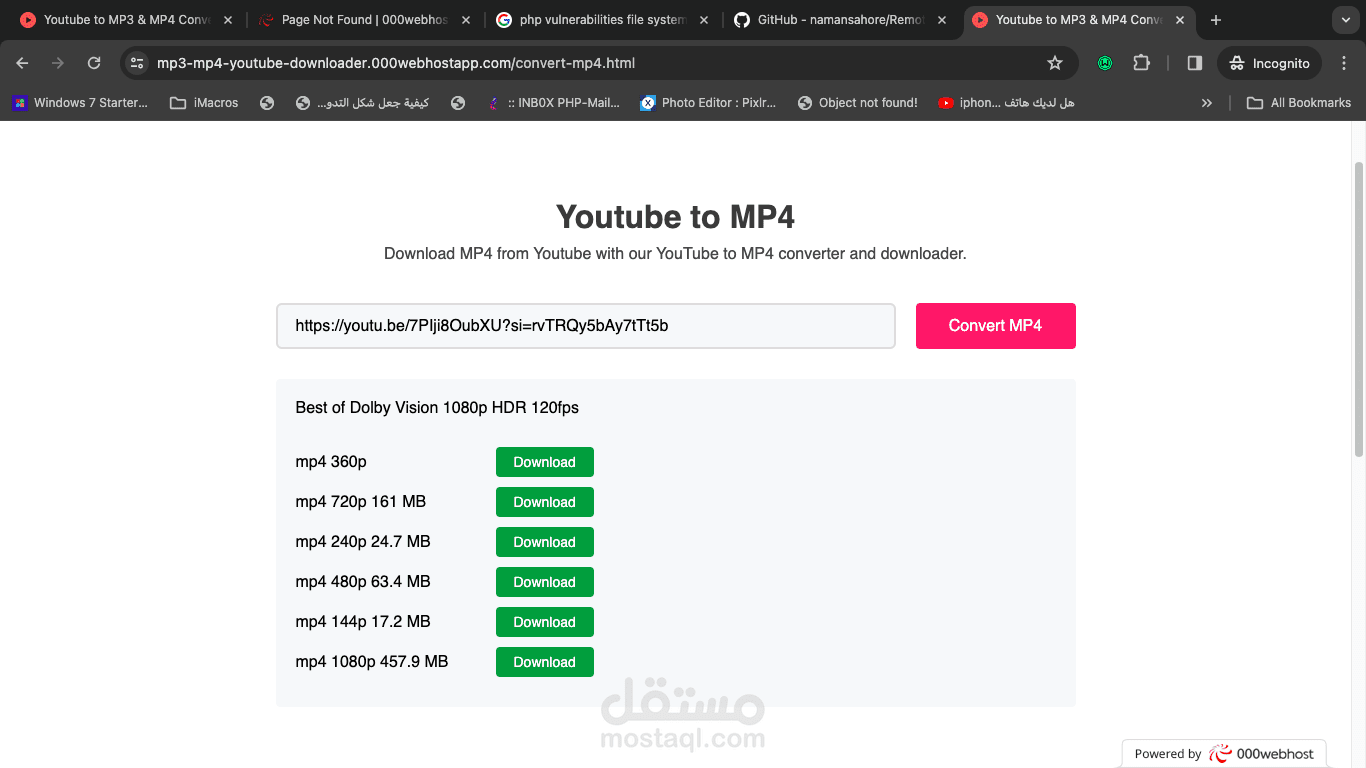
Task: Open the All Bookmarks folder
Action: (x=1299, y=103)
